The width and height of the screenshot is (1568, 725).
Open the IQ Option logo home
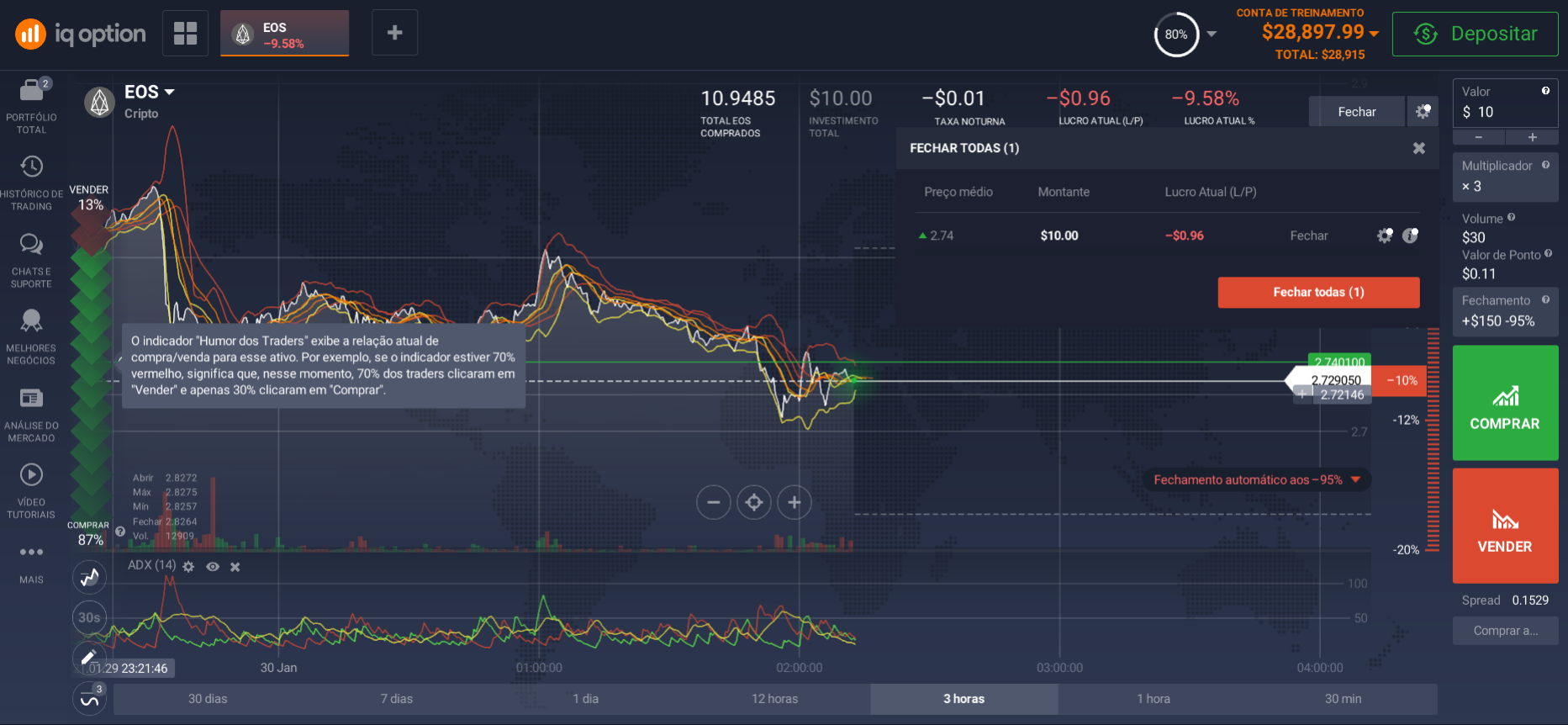[81, 34]
